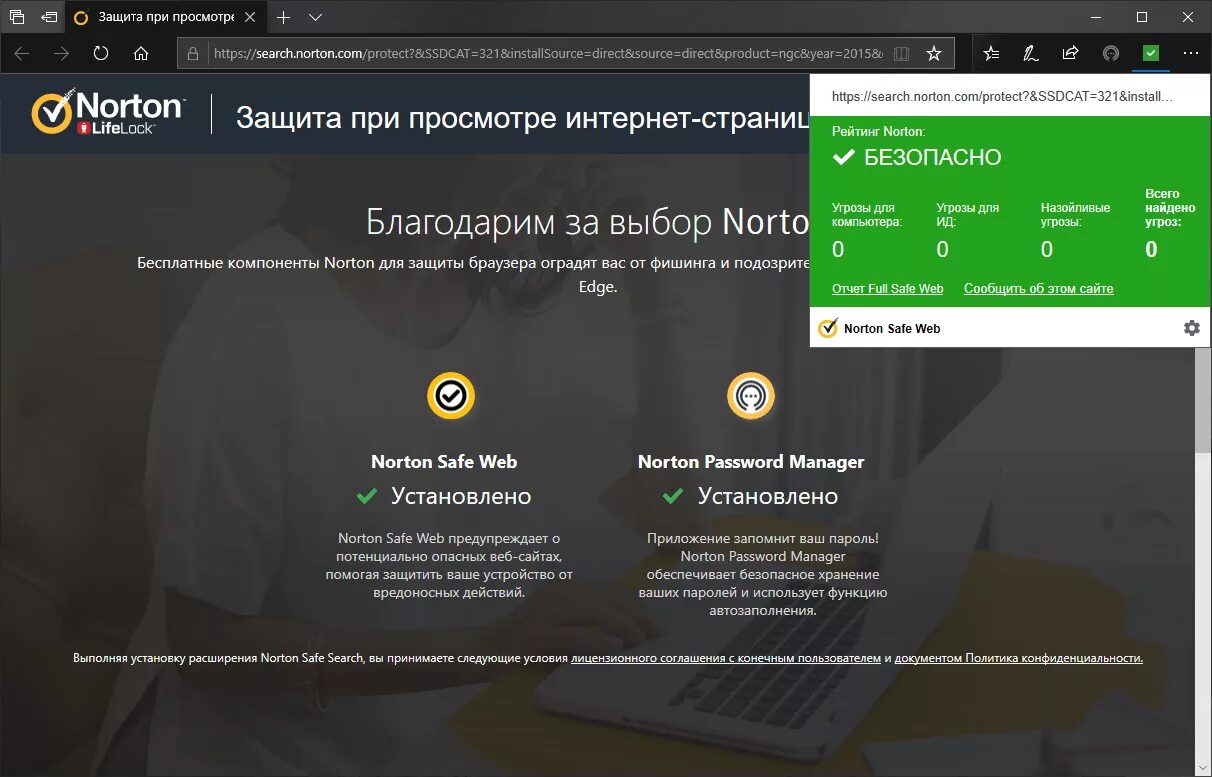Click the set tabs aside icon
The height and width of the screenshot is (777, 1212).
pos(49,17)
